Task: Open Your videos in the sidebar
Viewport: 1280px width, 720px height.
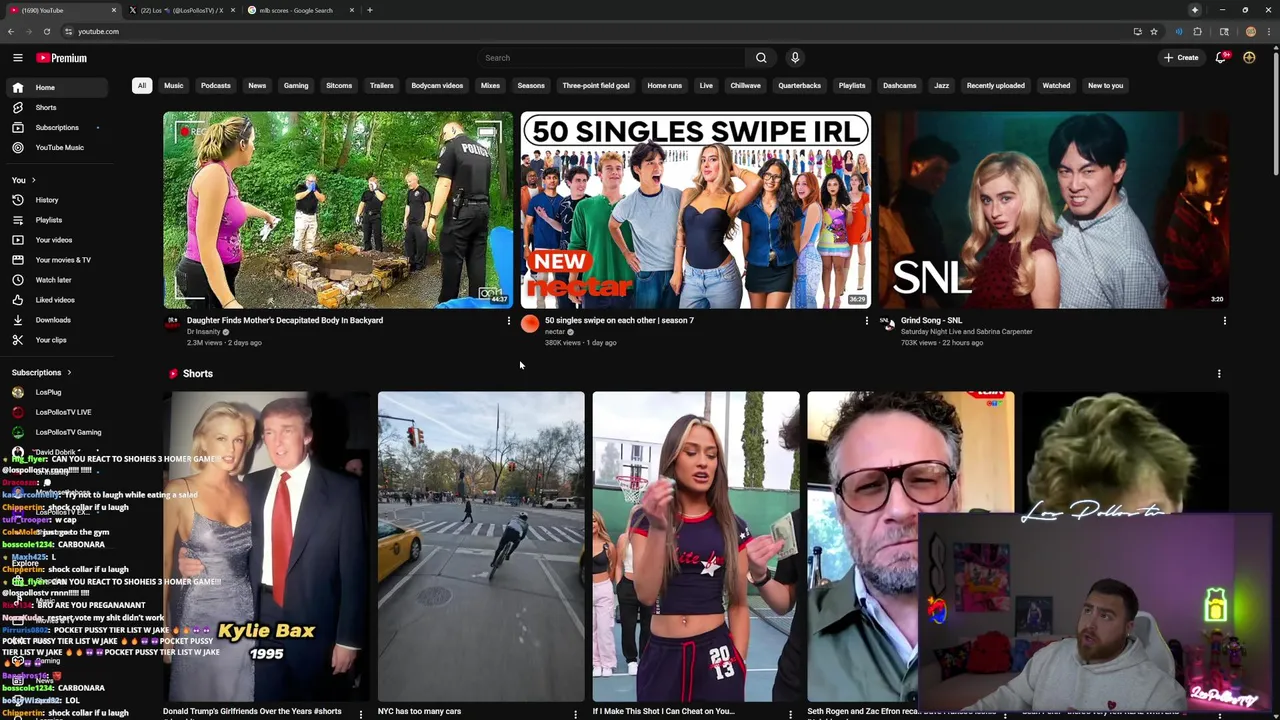Action: 56,240
